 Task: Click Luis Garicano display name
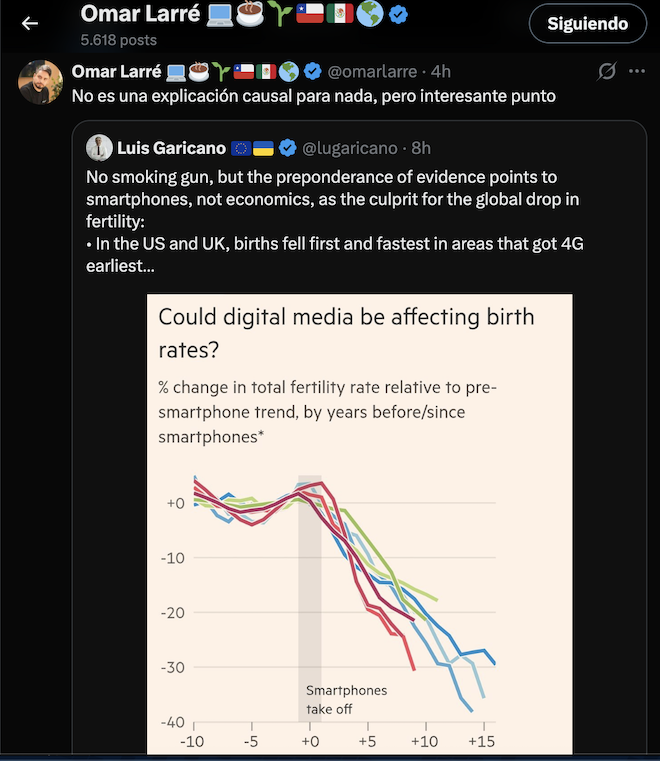[x=171, y=148]
